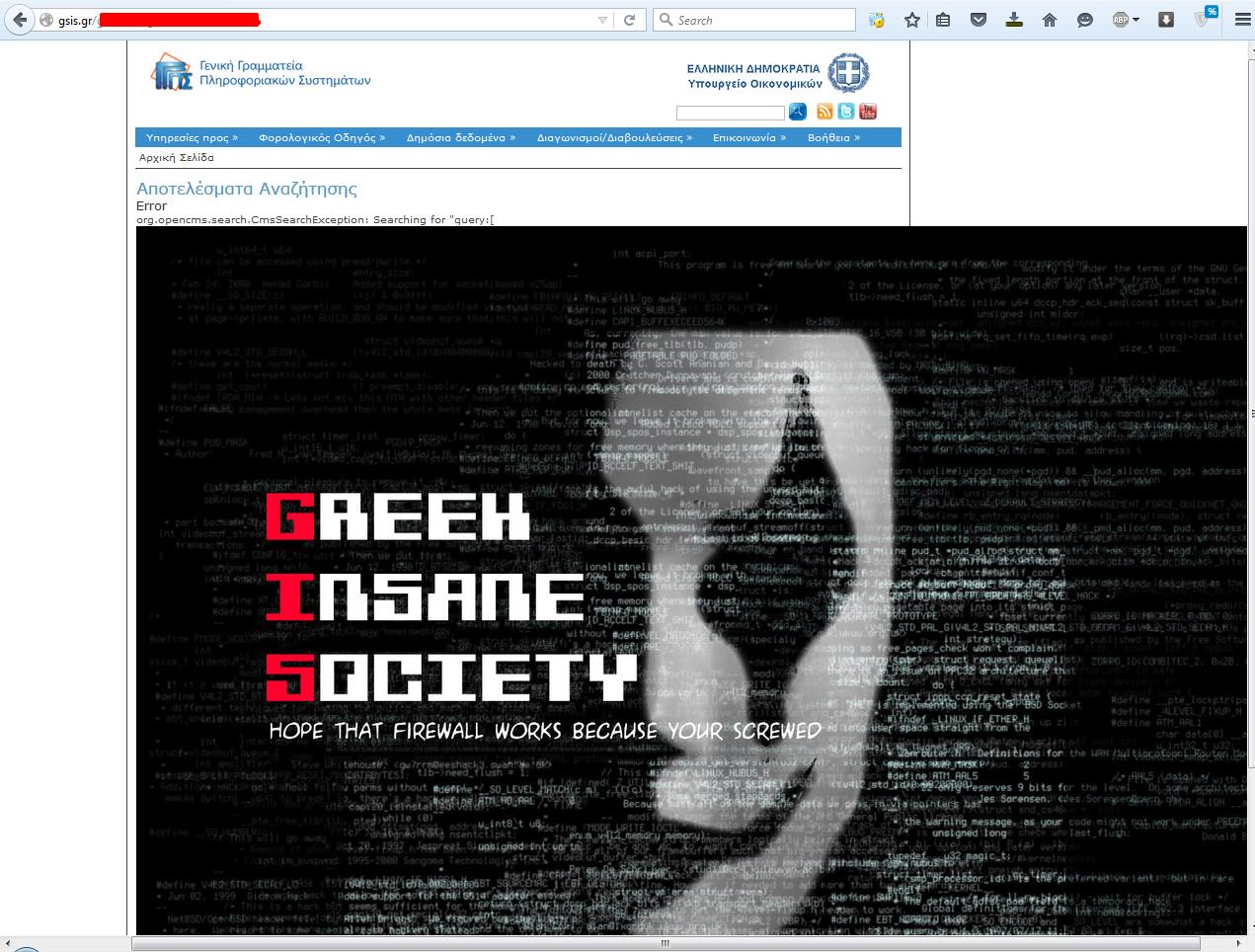Click the Αρχική Σελίδα breadcrumb link
1255x952 pixels.
click(x=177, y=157)
